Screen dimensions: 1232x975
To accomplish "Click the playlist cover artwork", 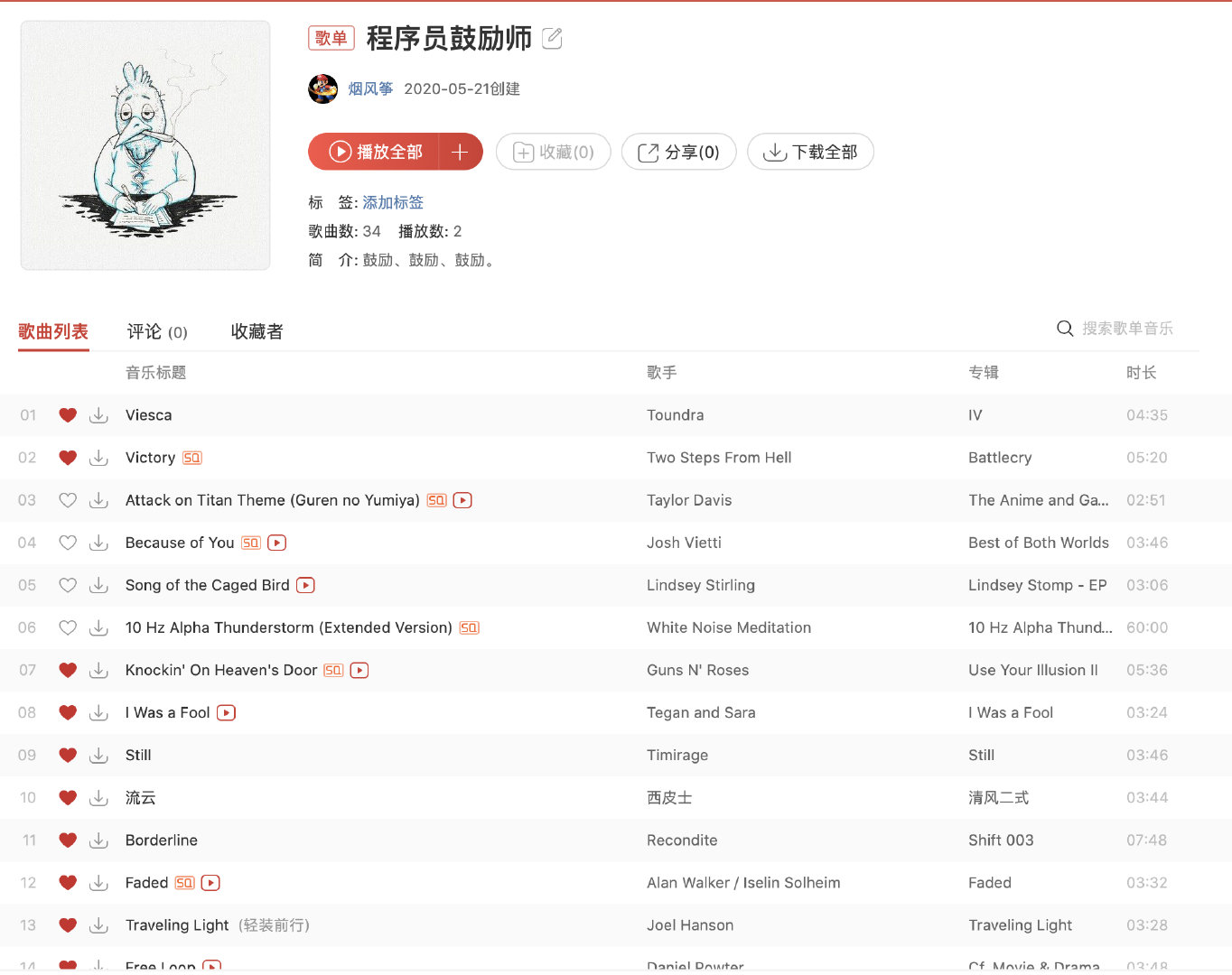I will point(145,145).
